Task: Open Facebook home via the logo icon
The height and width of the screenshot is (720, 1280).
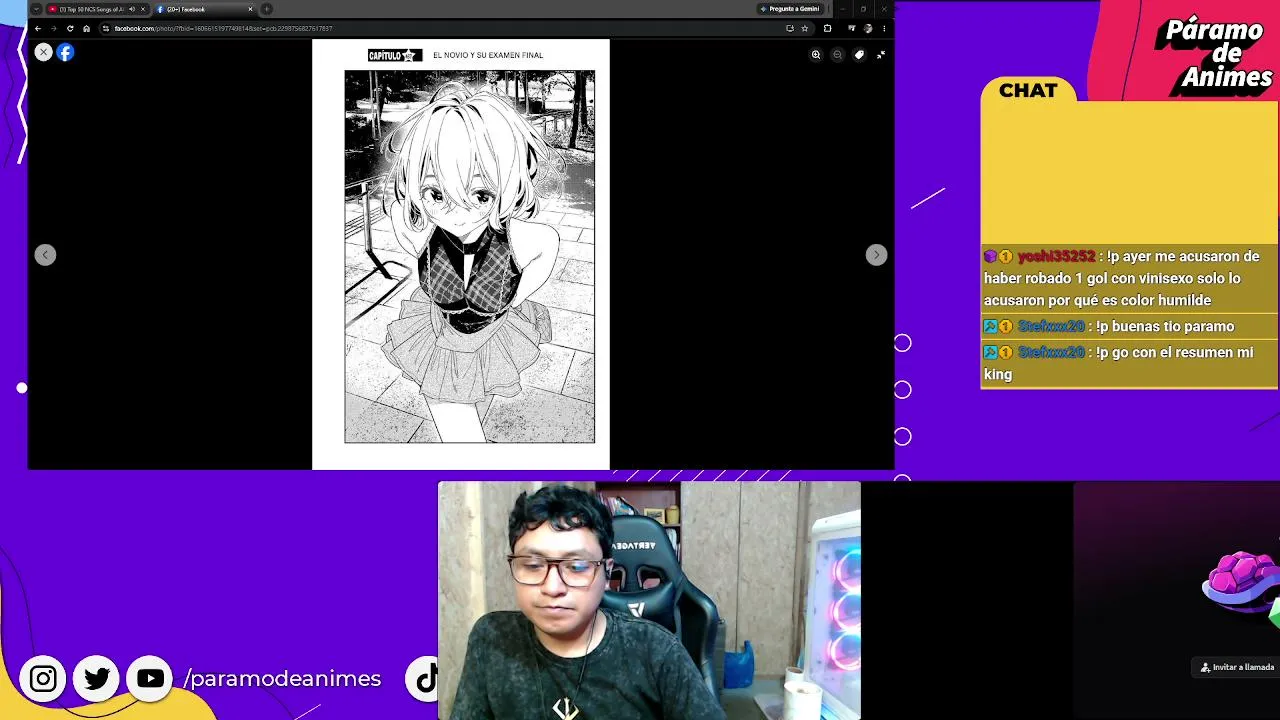Action: click(65, 52)
